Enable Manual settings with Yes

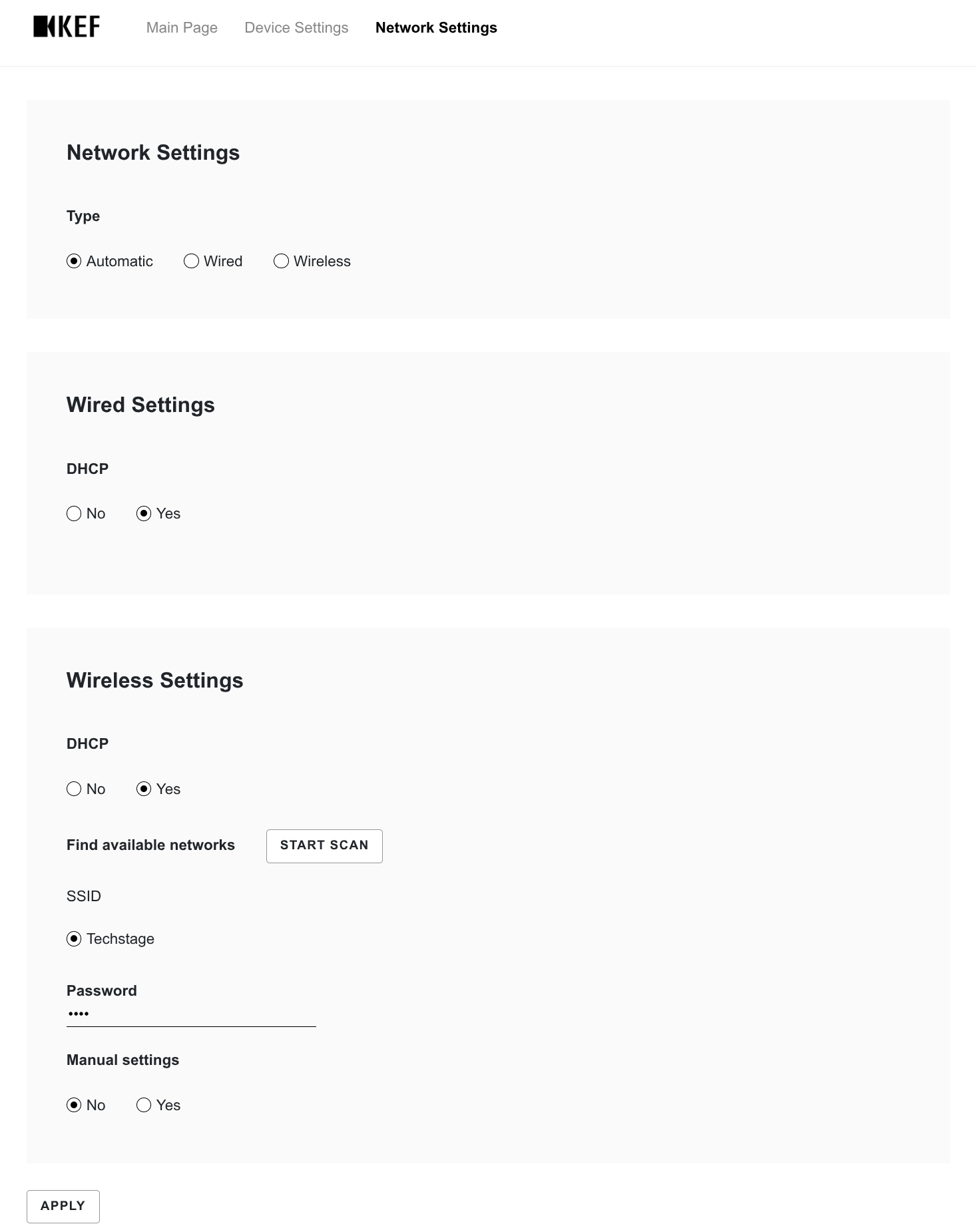[x=144, y=1106]
